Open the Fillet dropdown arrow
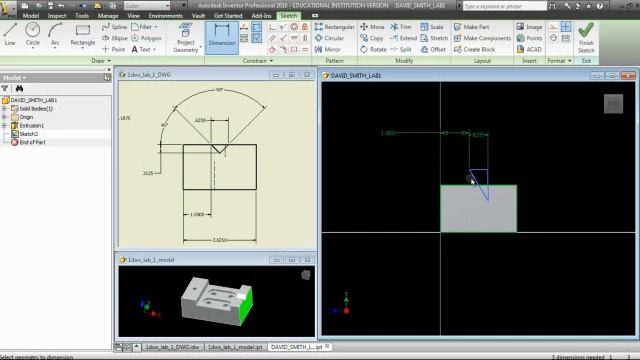 [x=156, y=27]
